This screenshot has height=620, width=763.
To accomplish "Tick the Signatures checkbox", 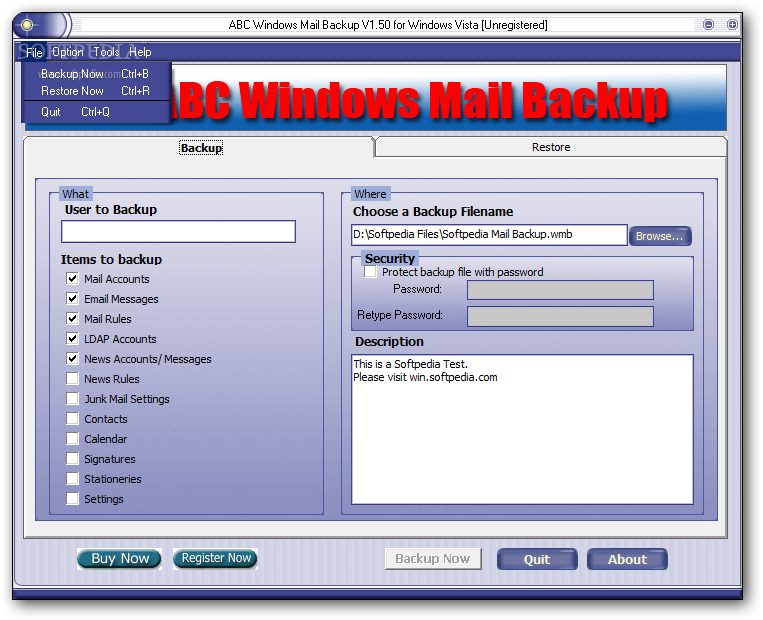I will click(73, 458).
